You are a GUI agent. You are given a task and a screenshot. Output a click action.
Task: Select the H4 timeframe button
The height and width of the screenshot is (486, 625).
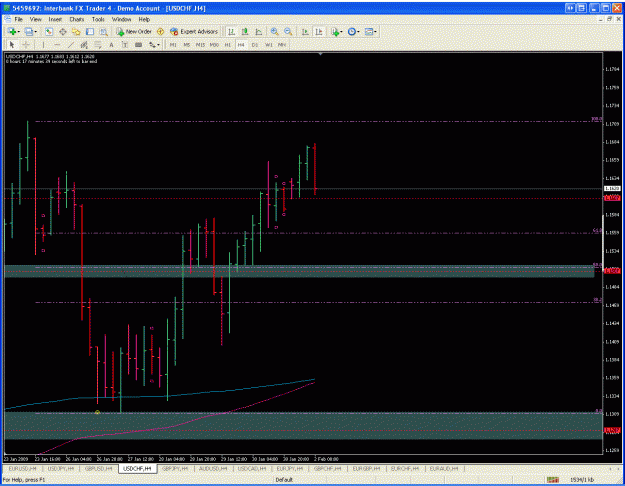241,45
